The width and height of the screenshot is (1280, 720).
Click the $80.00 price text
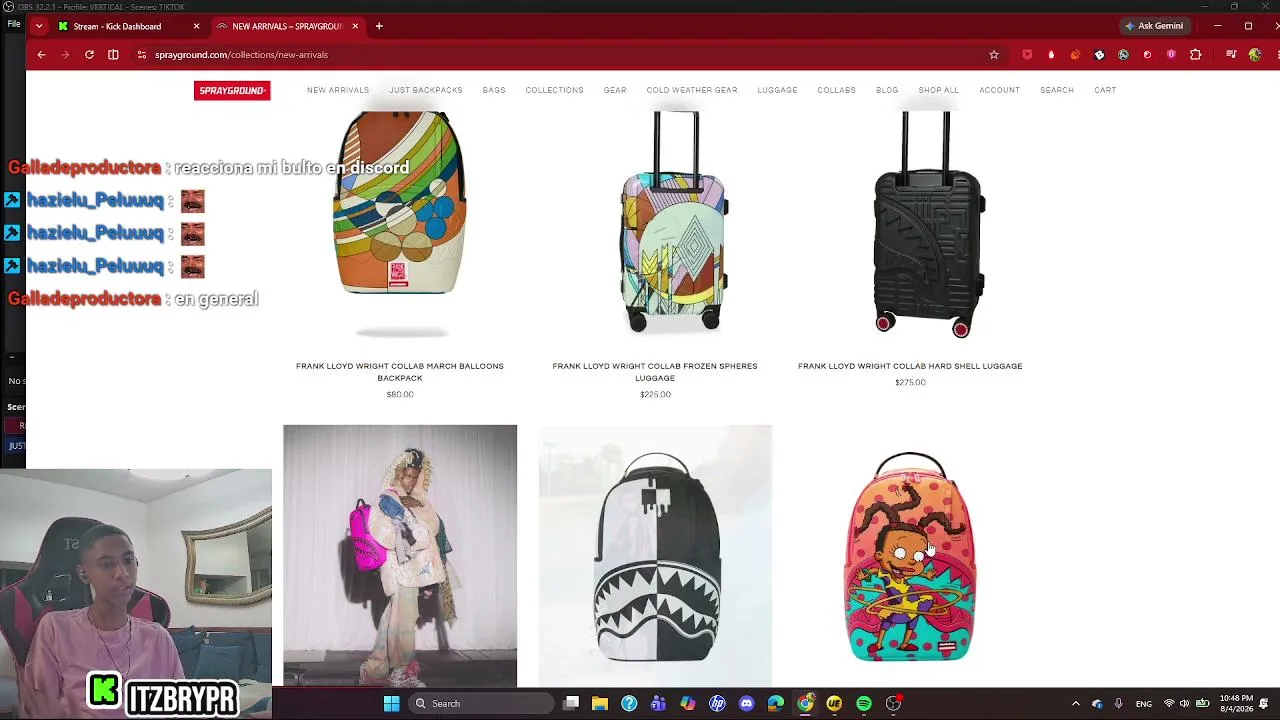pos(400,394)
